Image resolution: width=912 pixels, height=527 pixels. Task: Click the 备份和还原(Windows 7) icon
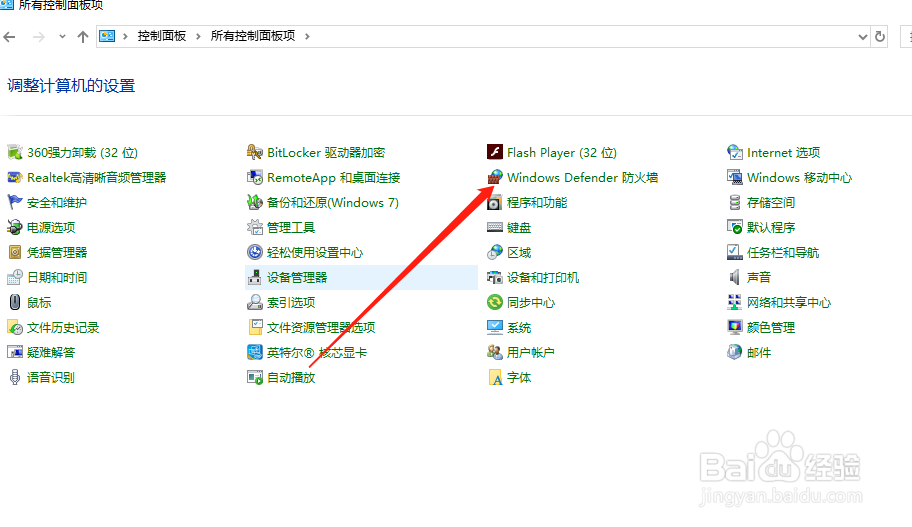[255, 202]
